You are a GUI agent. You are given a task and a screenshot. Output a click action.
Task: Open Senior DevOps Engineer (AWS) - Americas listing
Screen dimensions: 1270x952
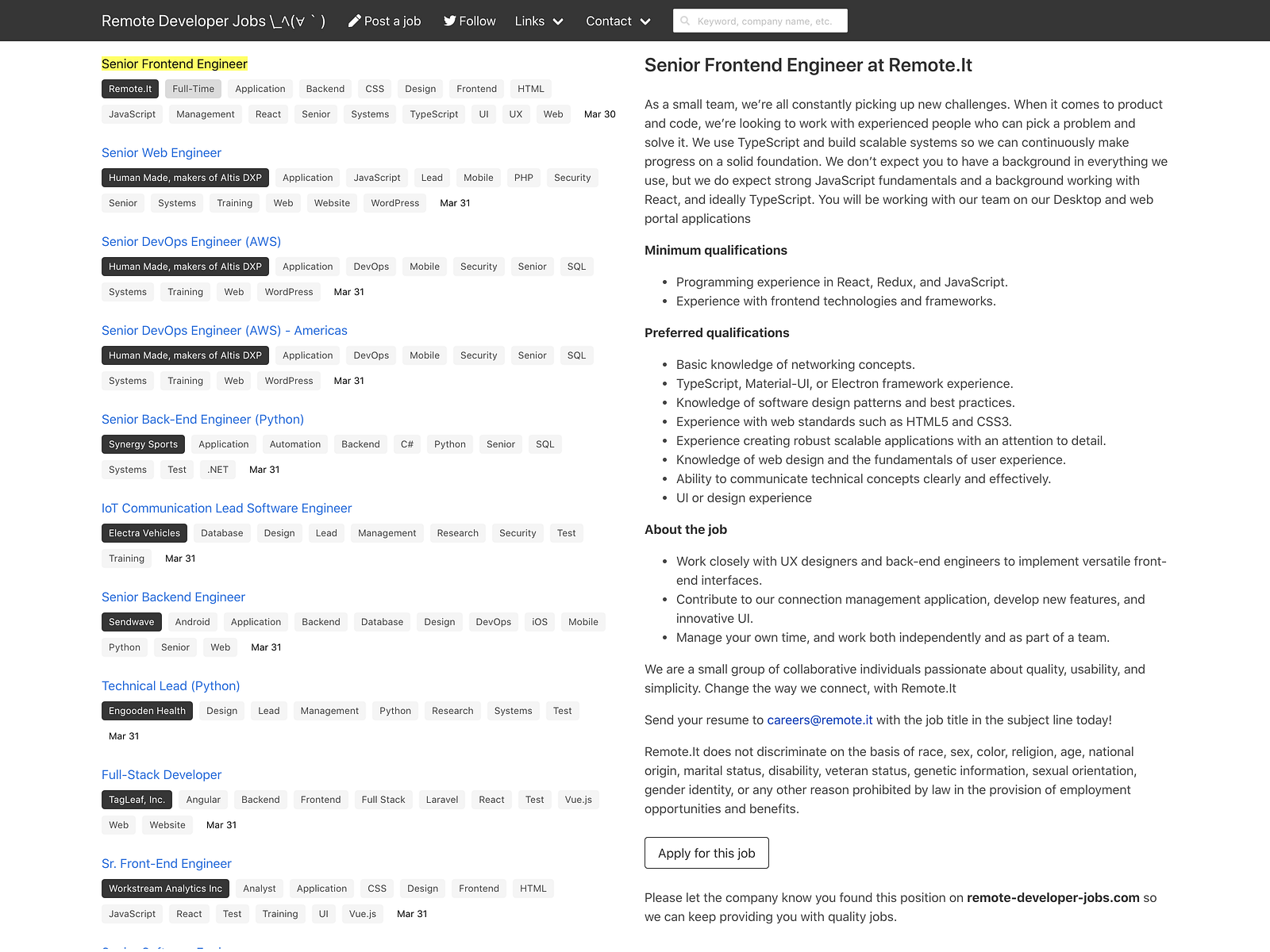pyautogui.click(x=225, y=330)
